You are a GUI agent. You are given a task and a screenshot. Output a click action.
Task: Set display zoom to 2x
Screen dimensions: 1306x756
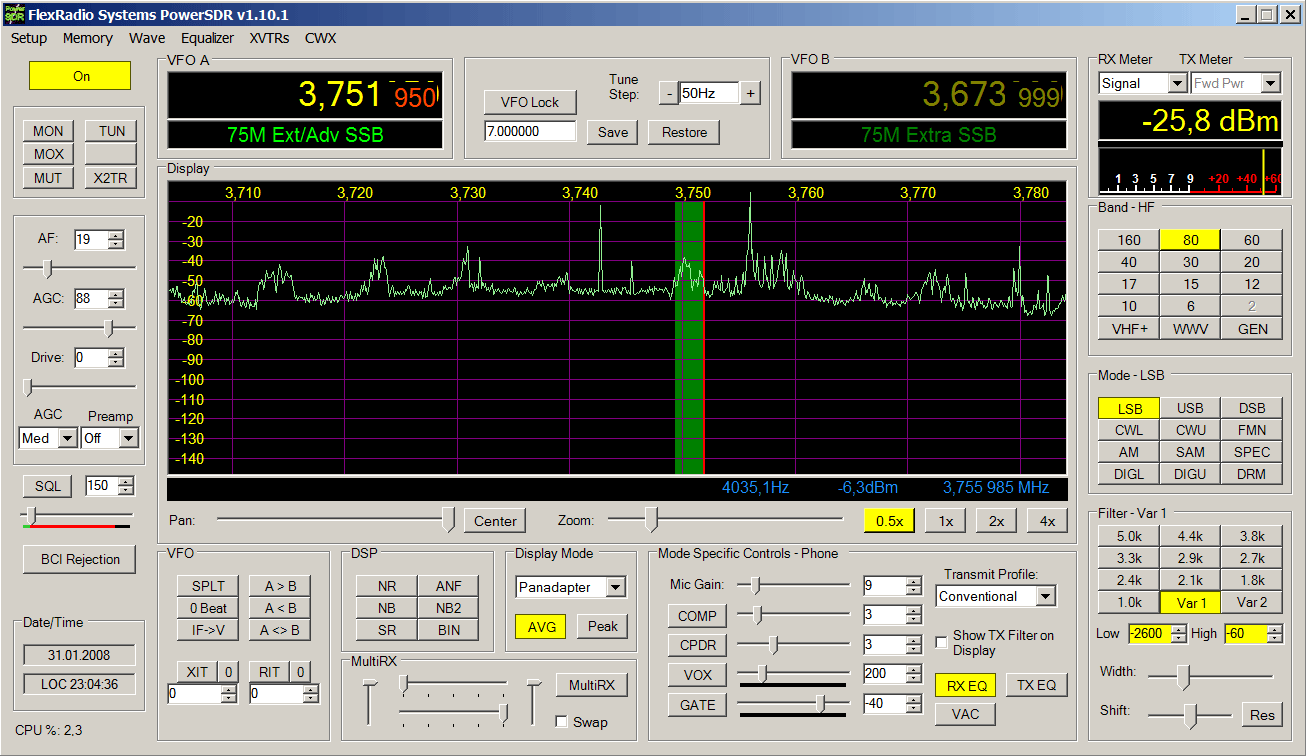coord(996,521)
